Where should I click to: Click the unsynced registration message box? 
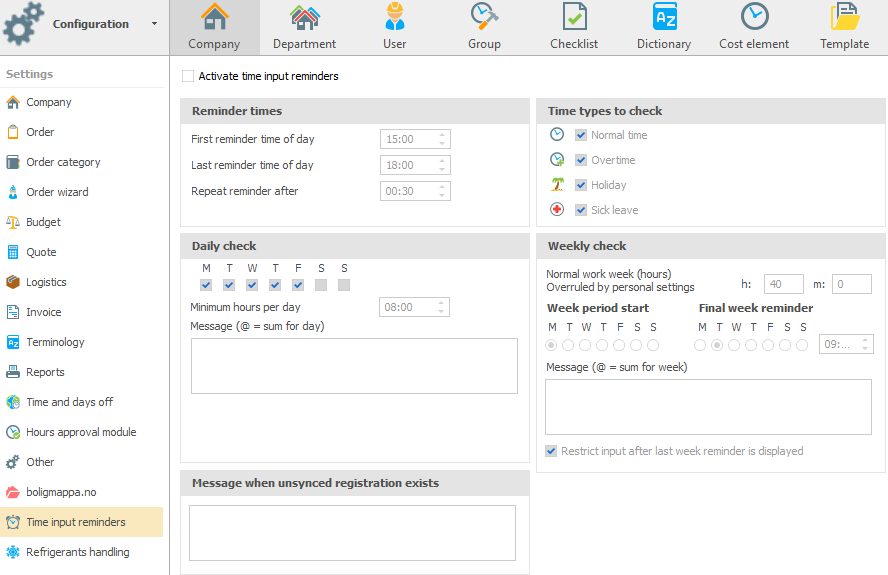tap(352, 533)
